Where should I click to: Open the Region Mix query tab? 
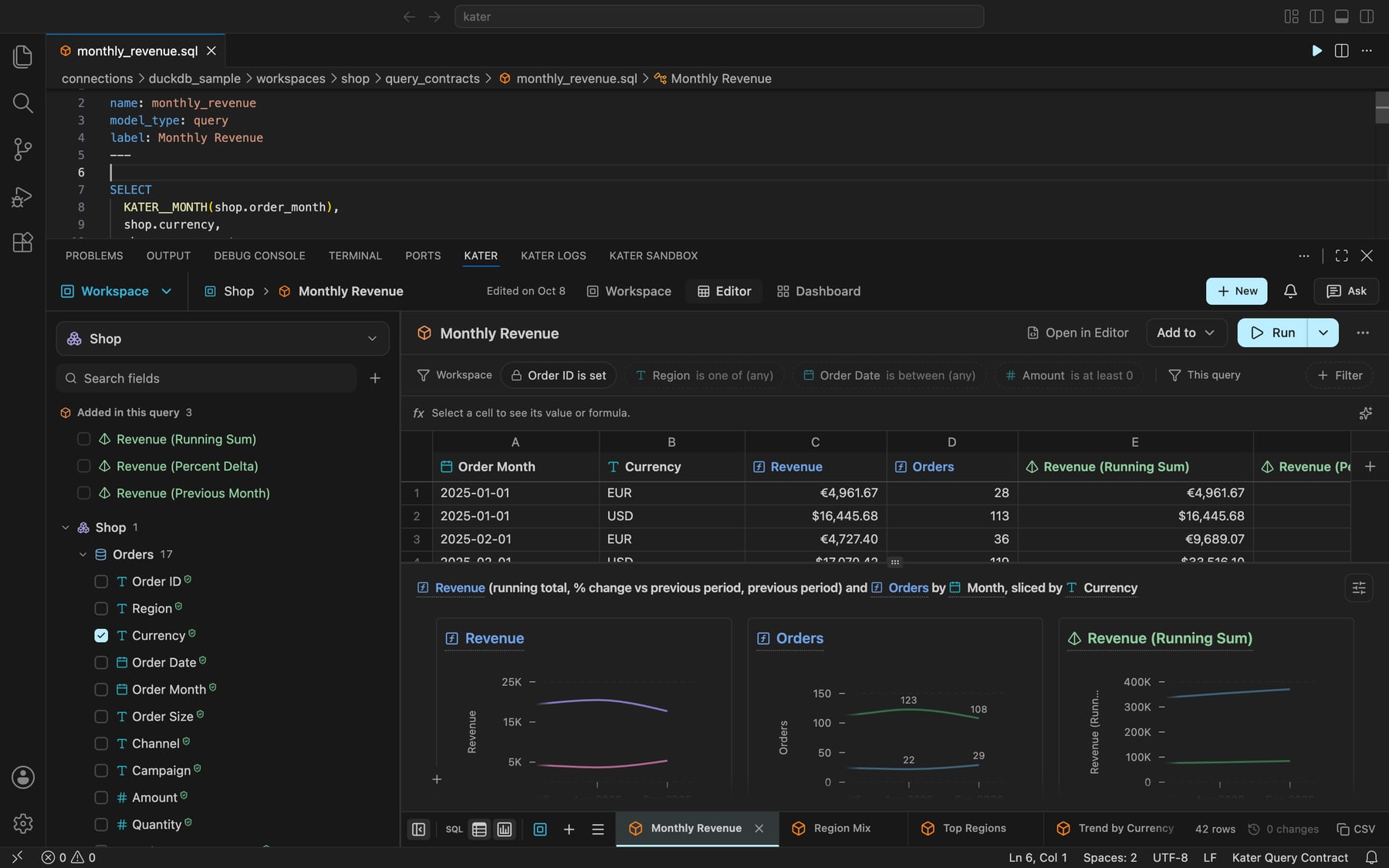[x=843, y=829]
